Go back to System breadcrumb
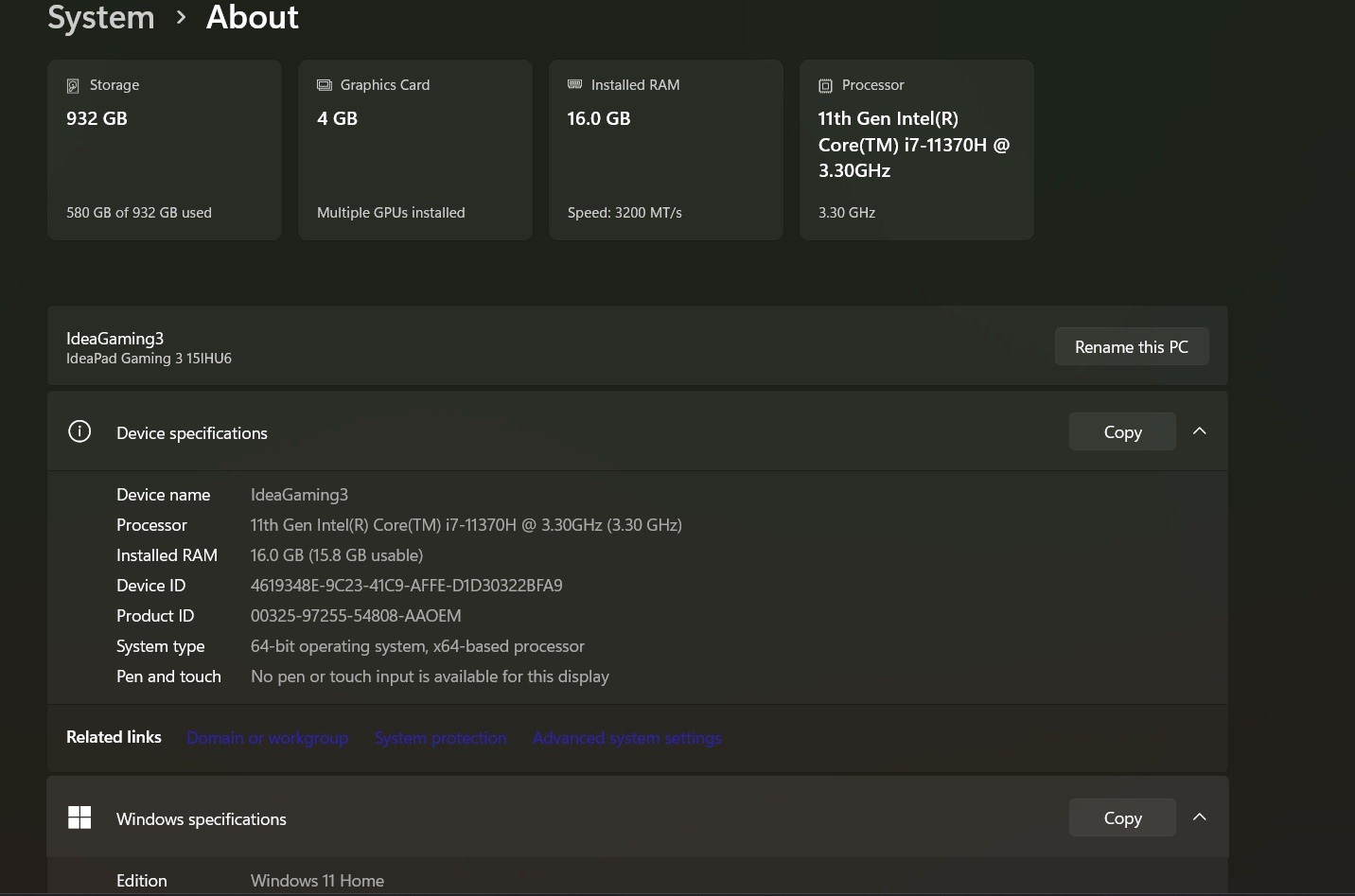The height and width of the screenshot is (896, 1355). click(x=101, y=17)
